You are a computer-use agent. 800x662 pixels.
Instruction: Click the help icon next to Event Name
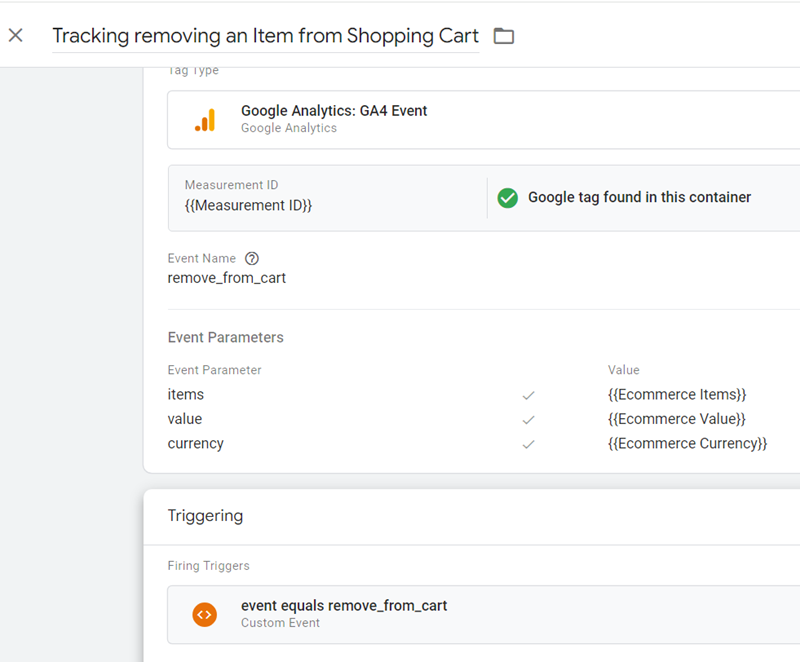point(251,258)
